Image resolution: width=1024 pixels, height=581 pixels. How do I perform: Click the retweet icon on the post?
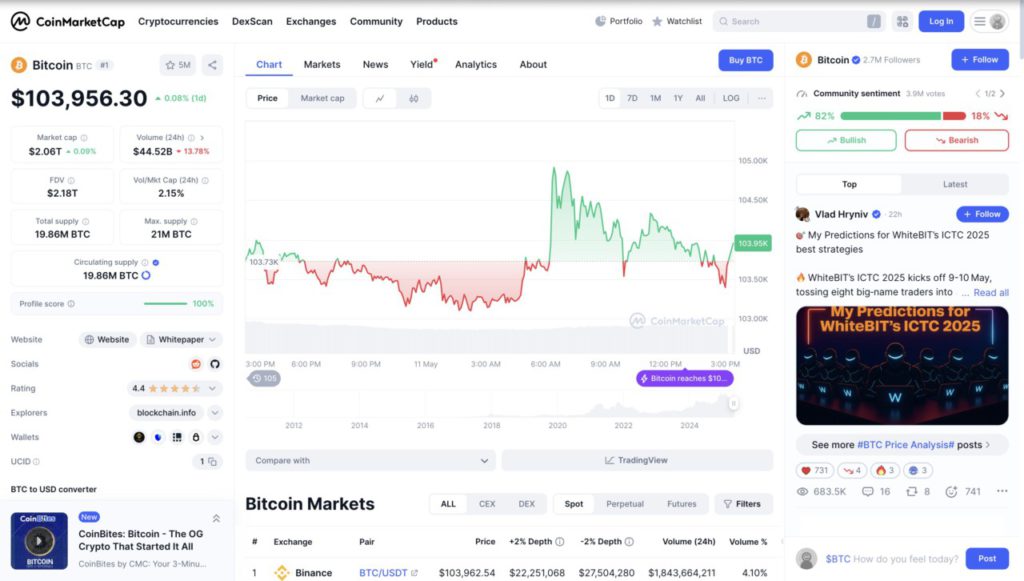[911, 492]
